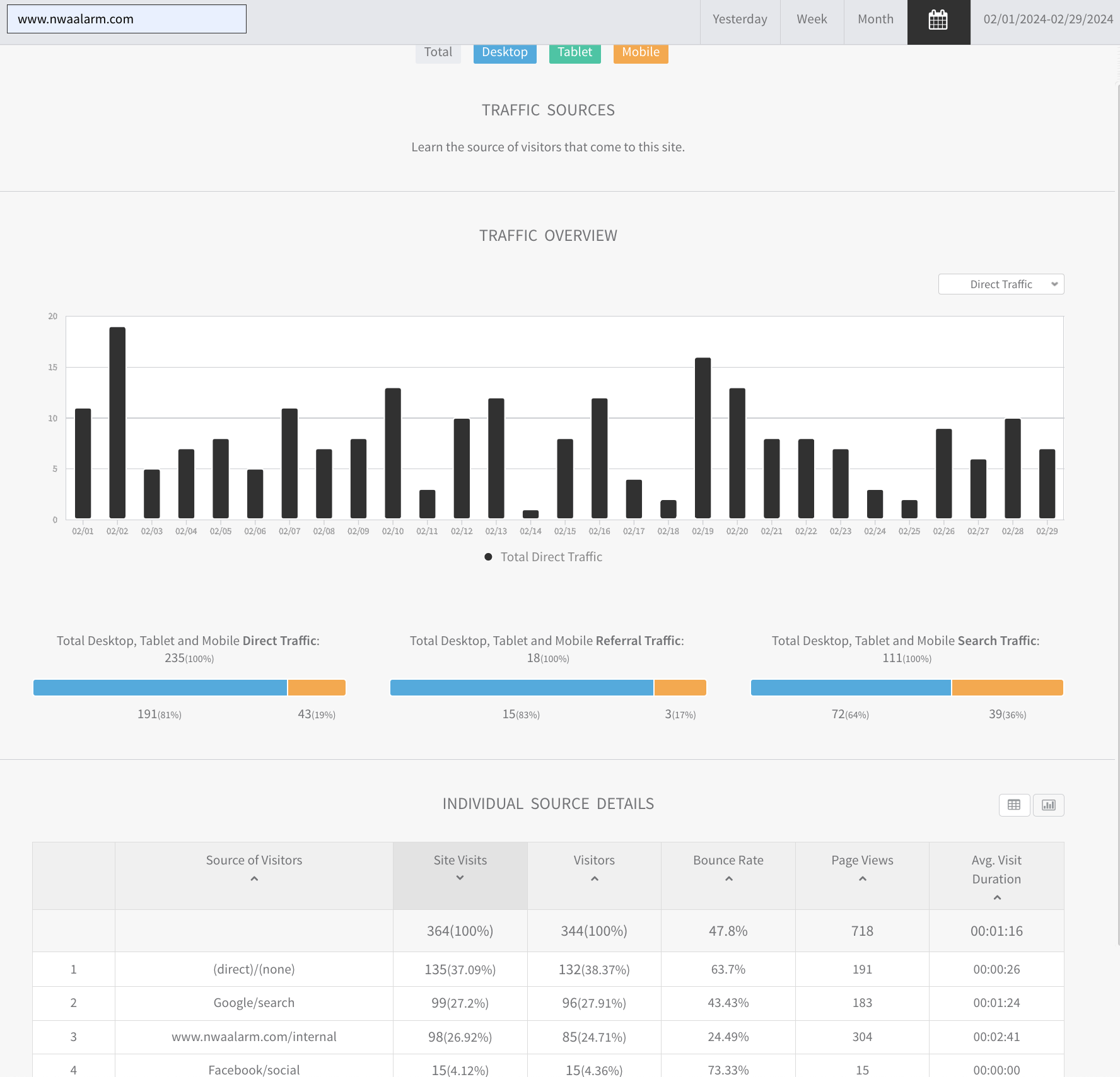This screenshot has height=1077, width=1120.
Task: Click Referral Traffic orange mobile bar segment
Action: pos(680,688)
